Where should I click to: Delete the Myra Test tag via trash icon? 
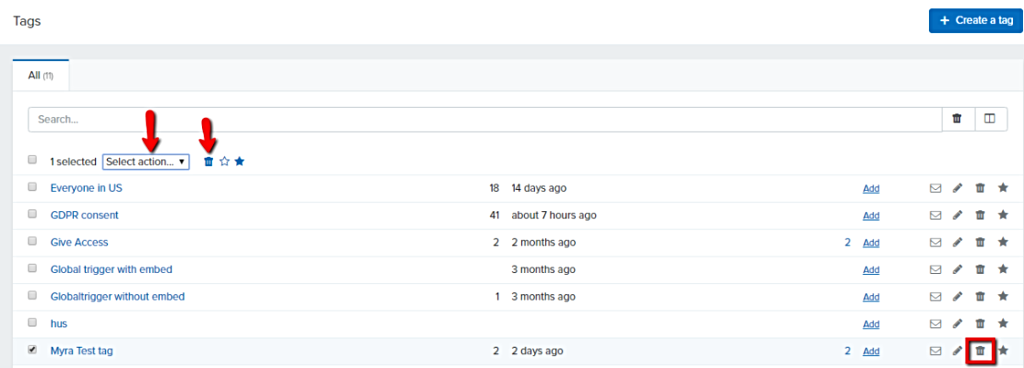pyautogui.click(x=980, y=351)
